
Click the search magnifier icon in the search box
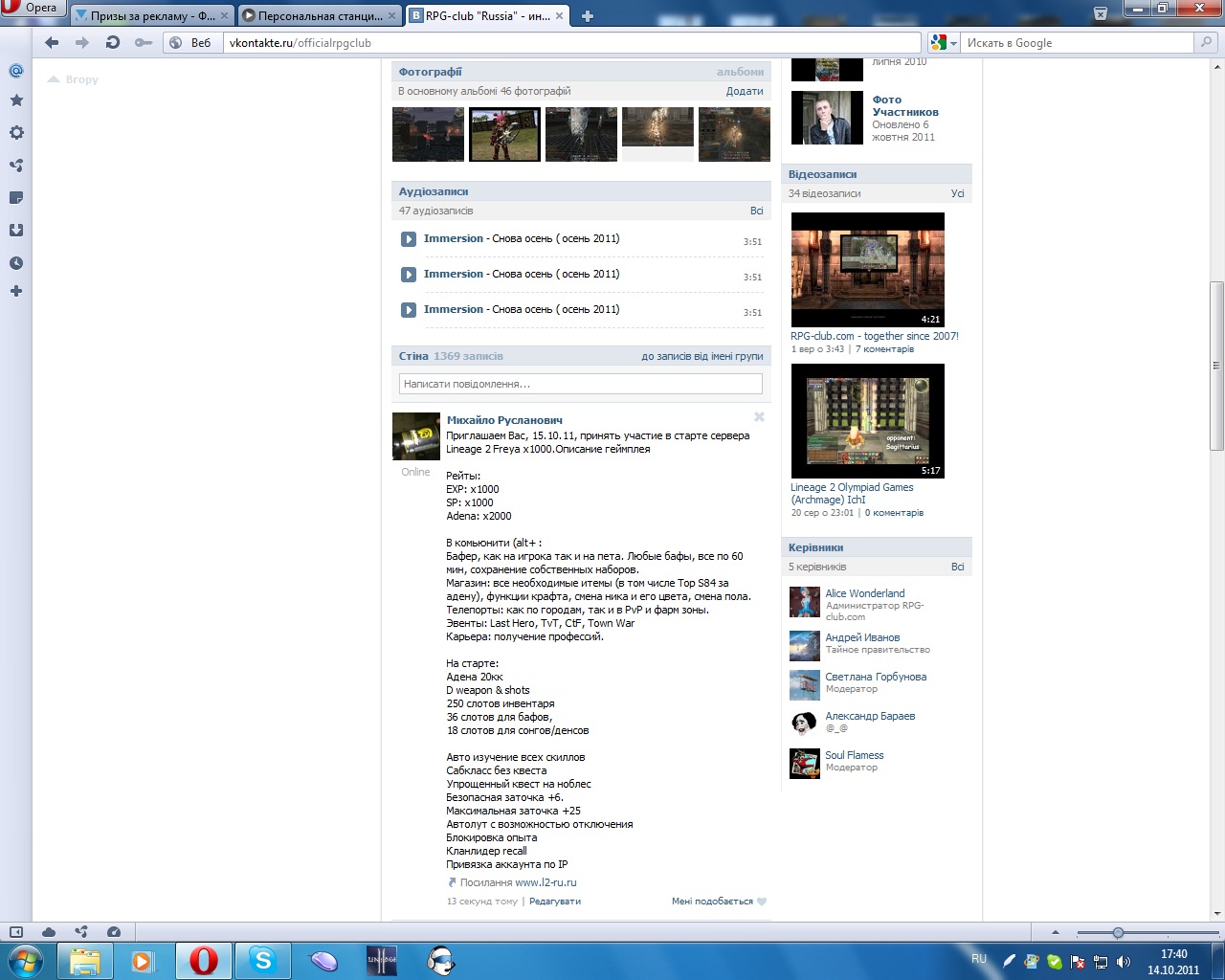(x=1206, y=42)
